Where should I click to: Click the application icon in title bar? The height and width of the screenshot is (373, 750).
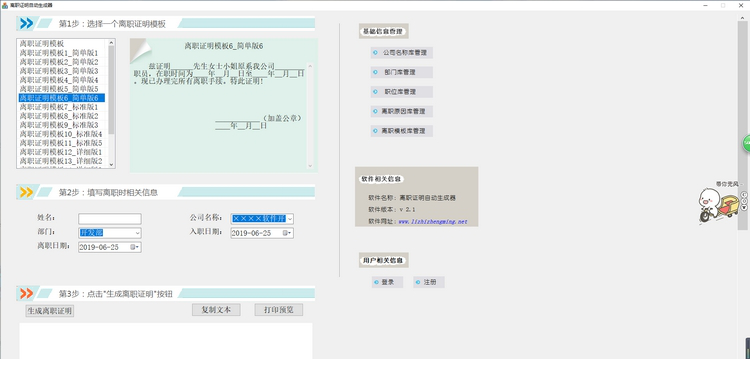click(x=5, y=5)
